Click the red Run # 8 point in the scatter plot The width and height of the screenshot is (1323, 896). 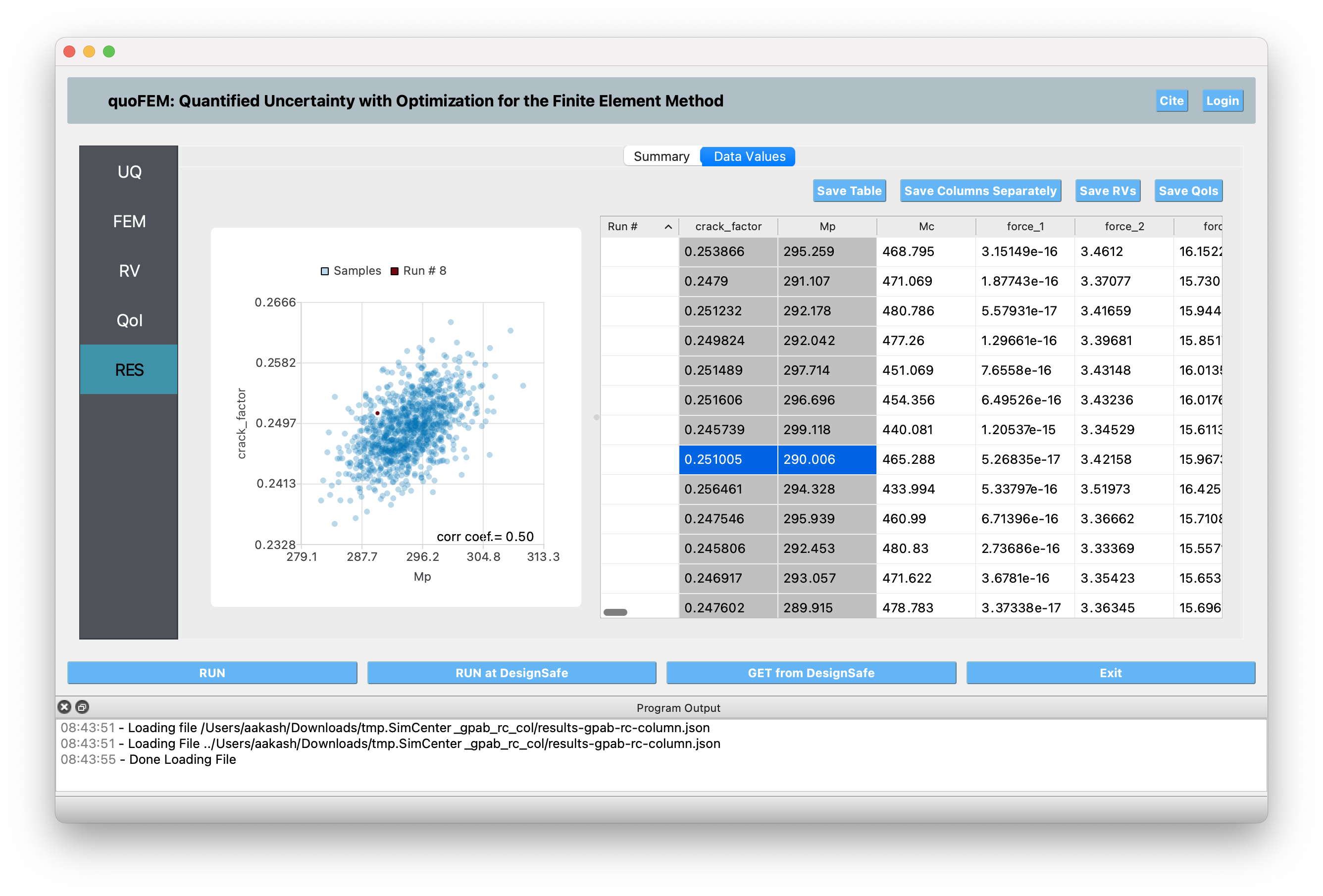coord(377,413)
